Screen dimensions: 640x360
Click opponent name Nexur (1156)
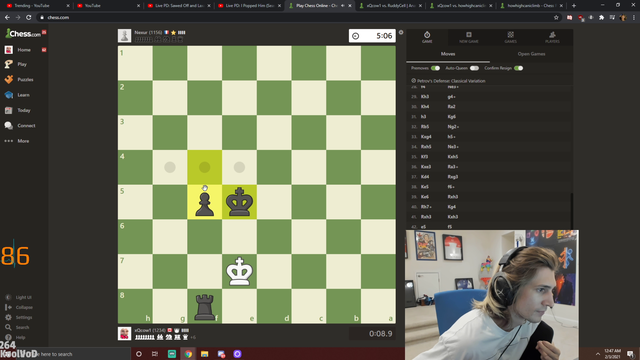148,32
